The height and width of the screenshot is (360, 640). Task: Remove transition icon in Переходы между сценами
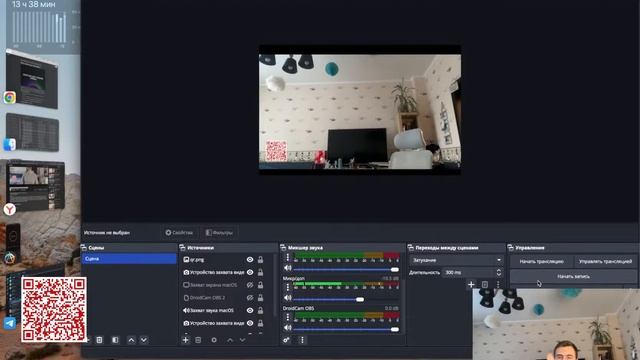point(484,284)
